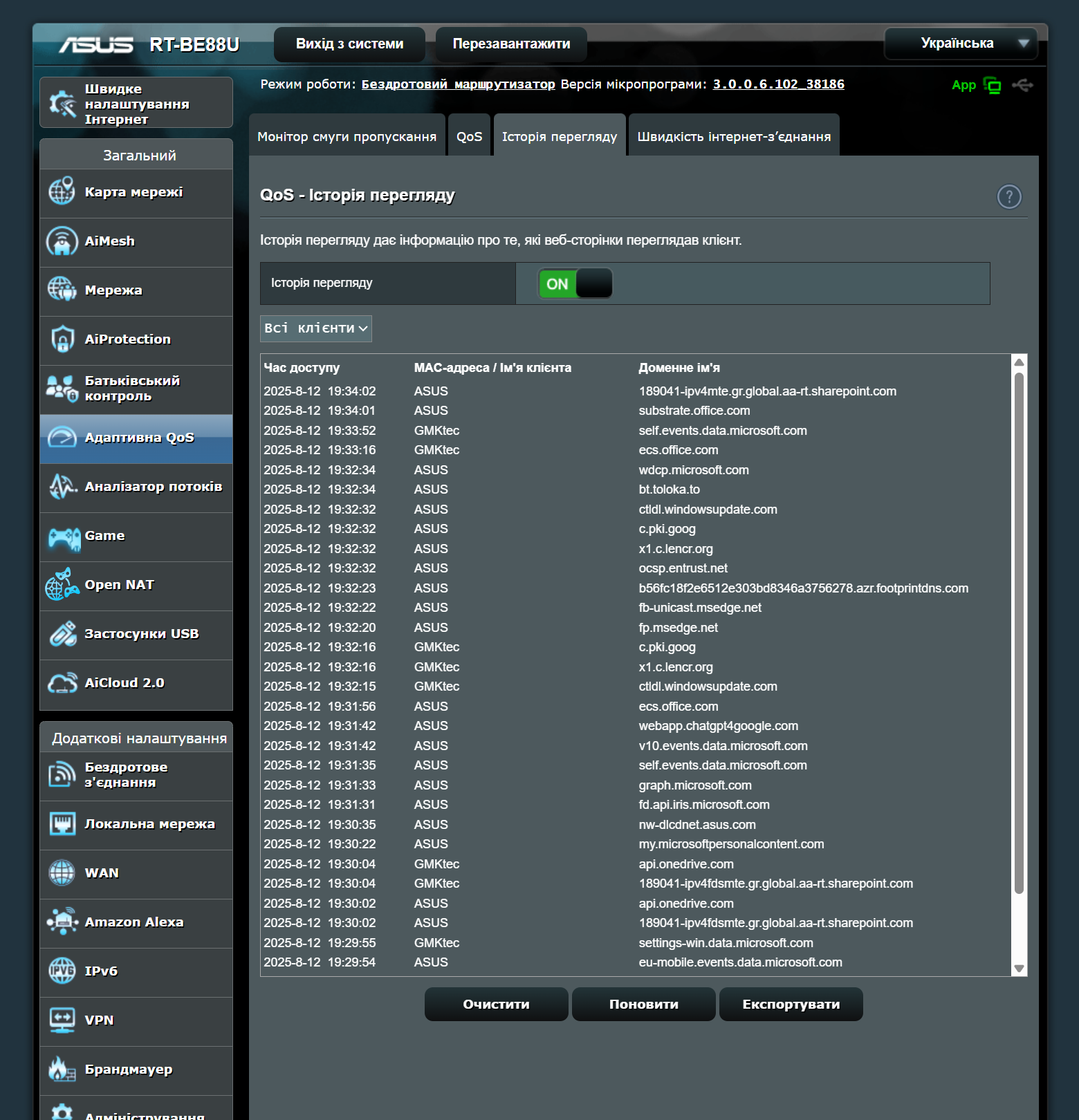This screenshot has height=1120, width=1079.
Task: Open the Батьківський контроль parental icon
Action: click(x=62, y=388)
